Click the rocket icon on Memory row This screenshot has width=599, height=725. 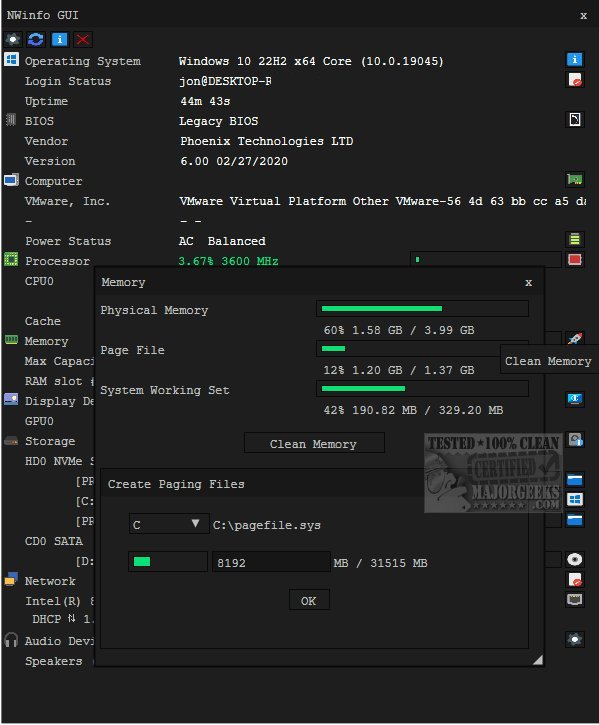coord(574,339)
